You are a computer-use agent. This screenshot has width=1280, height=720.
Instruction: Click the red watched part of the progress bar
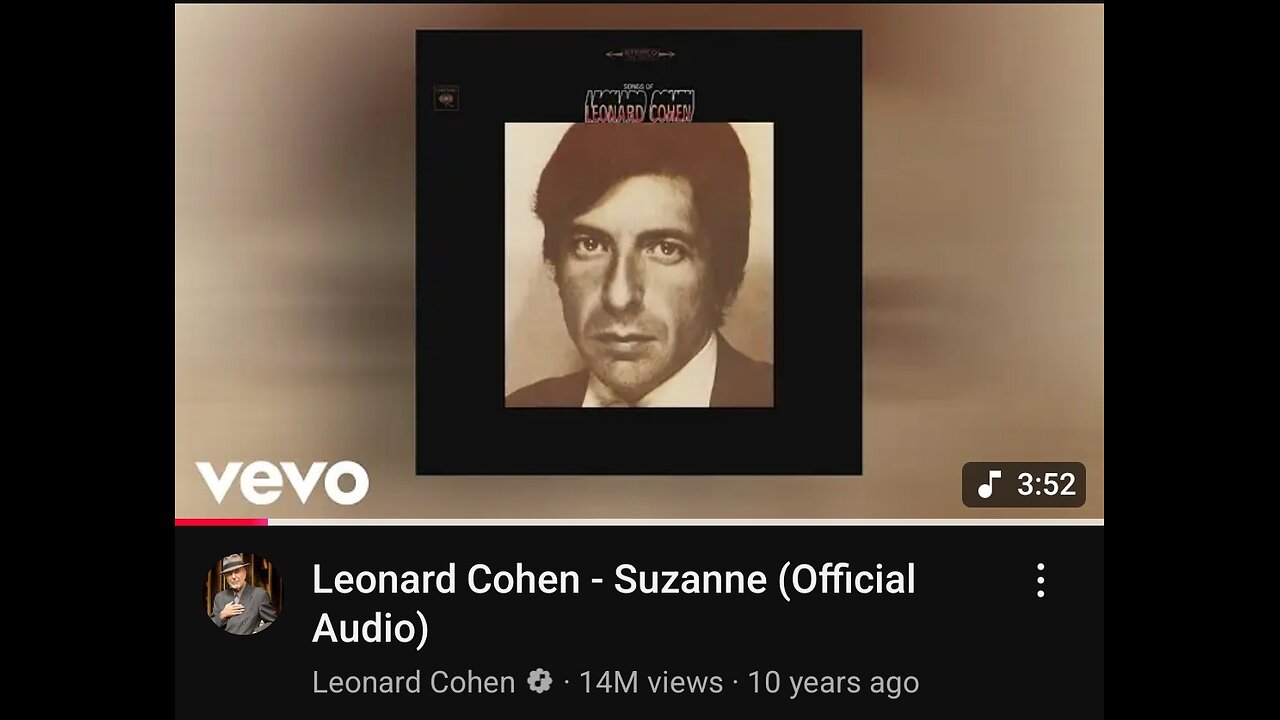[221, 521]
